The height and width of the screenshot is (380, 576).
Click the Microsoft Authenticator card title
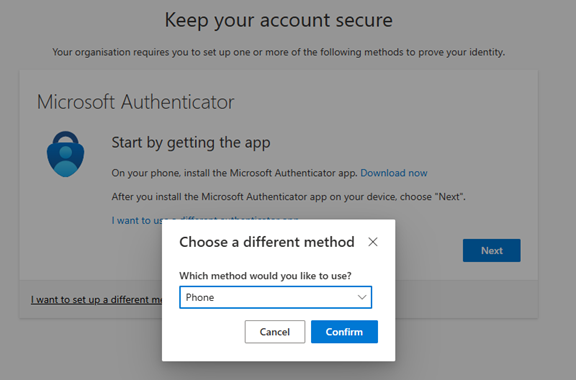(x=135, y=102)
